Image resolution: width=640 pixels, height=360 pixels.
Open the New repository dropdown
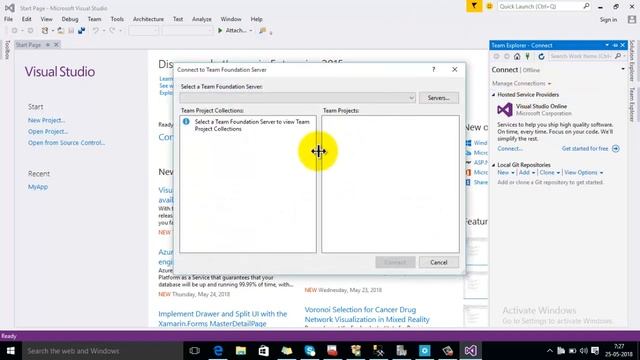[506, 173]
